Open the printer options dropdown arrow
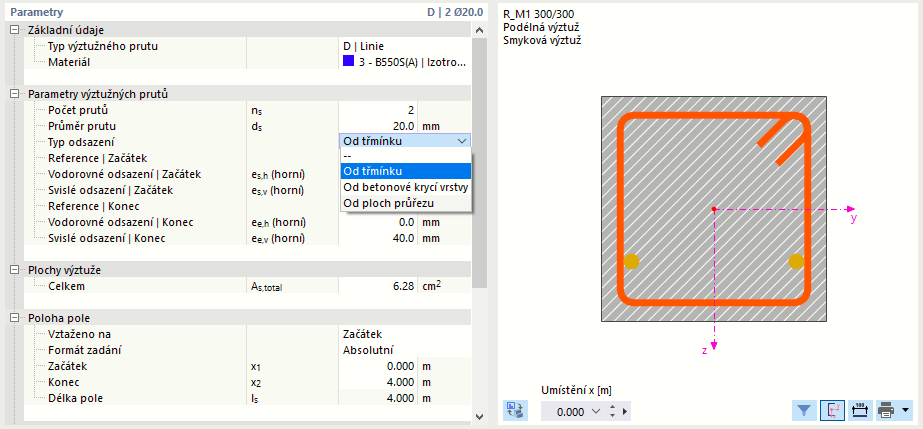 905,410
